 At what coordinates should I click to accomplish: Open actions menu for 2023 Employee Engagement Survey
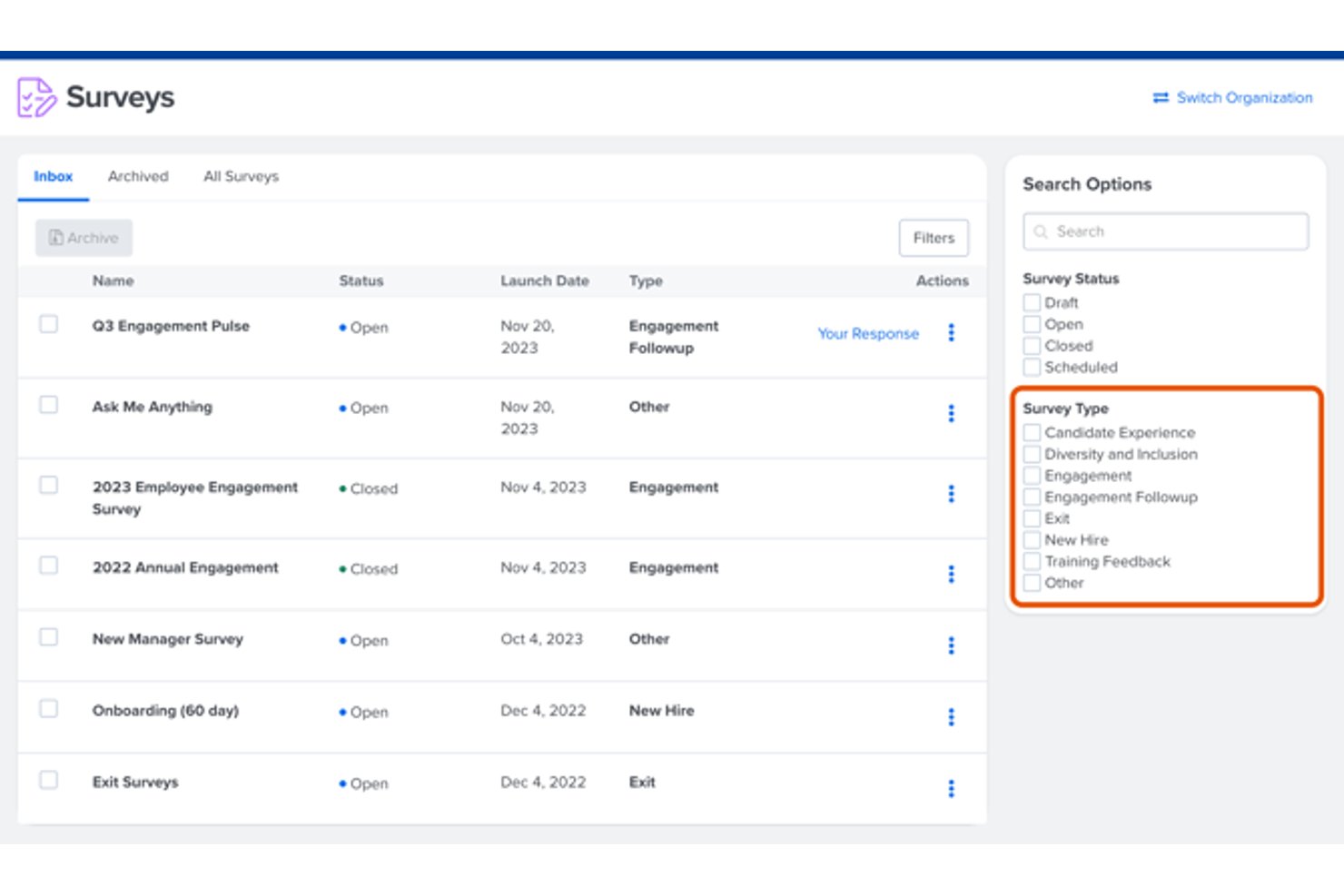(951, 493)
